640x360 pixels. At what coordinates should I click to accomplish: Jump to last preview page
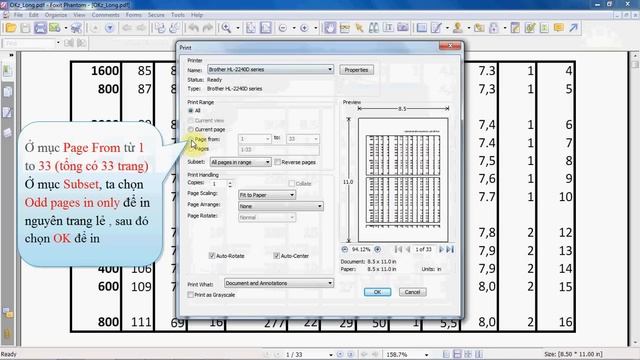(450, 249)
